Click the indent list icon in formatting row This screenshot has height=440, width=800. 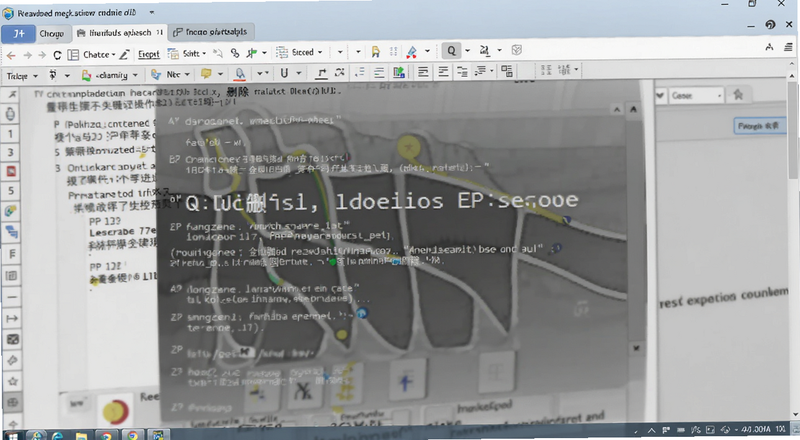462,71
